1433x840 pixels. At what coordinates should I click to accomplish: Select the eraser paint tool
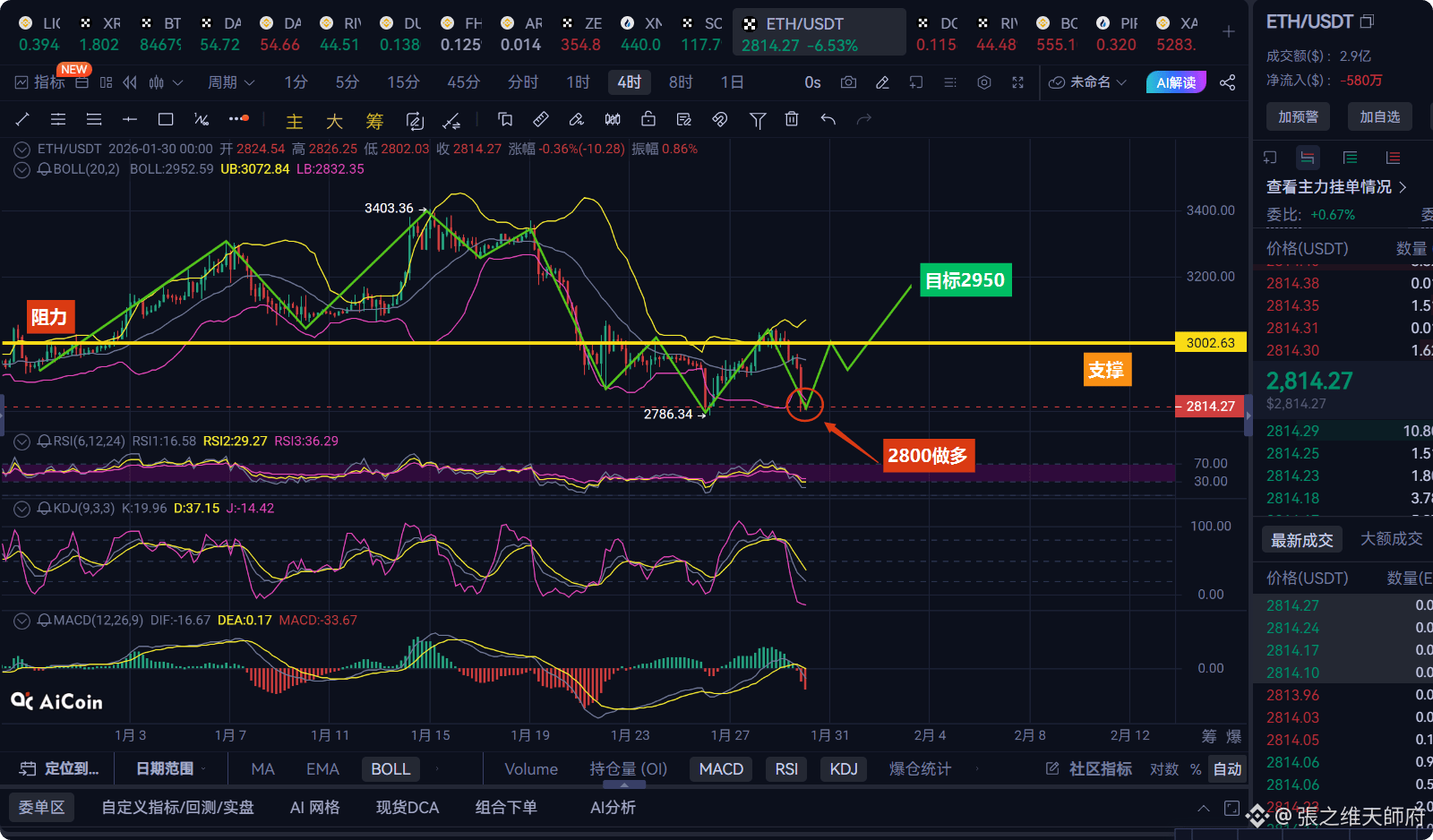577,119
